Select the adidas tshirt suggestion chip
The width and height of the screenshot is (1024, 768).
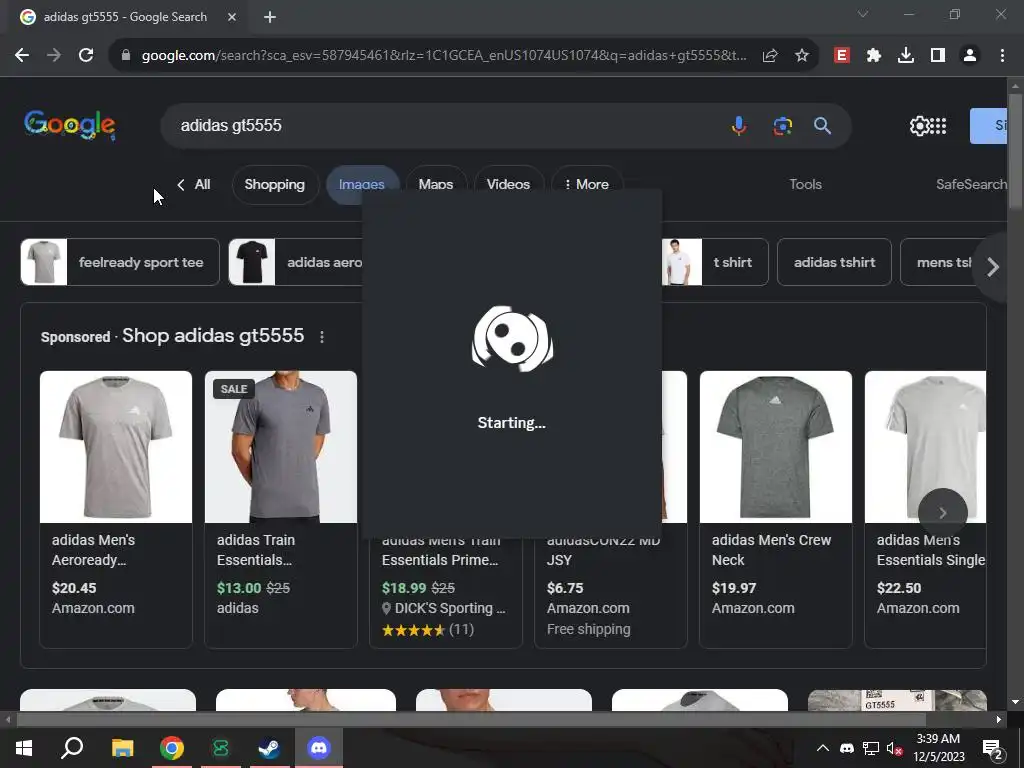[834, 262]
